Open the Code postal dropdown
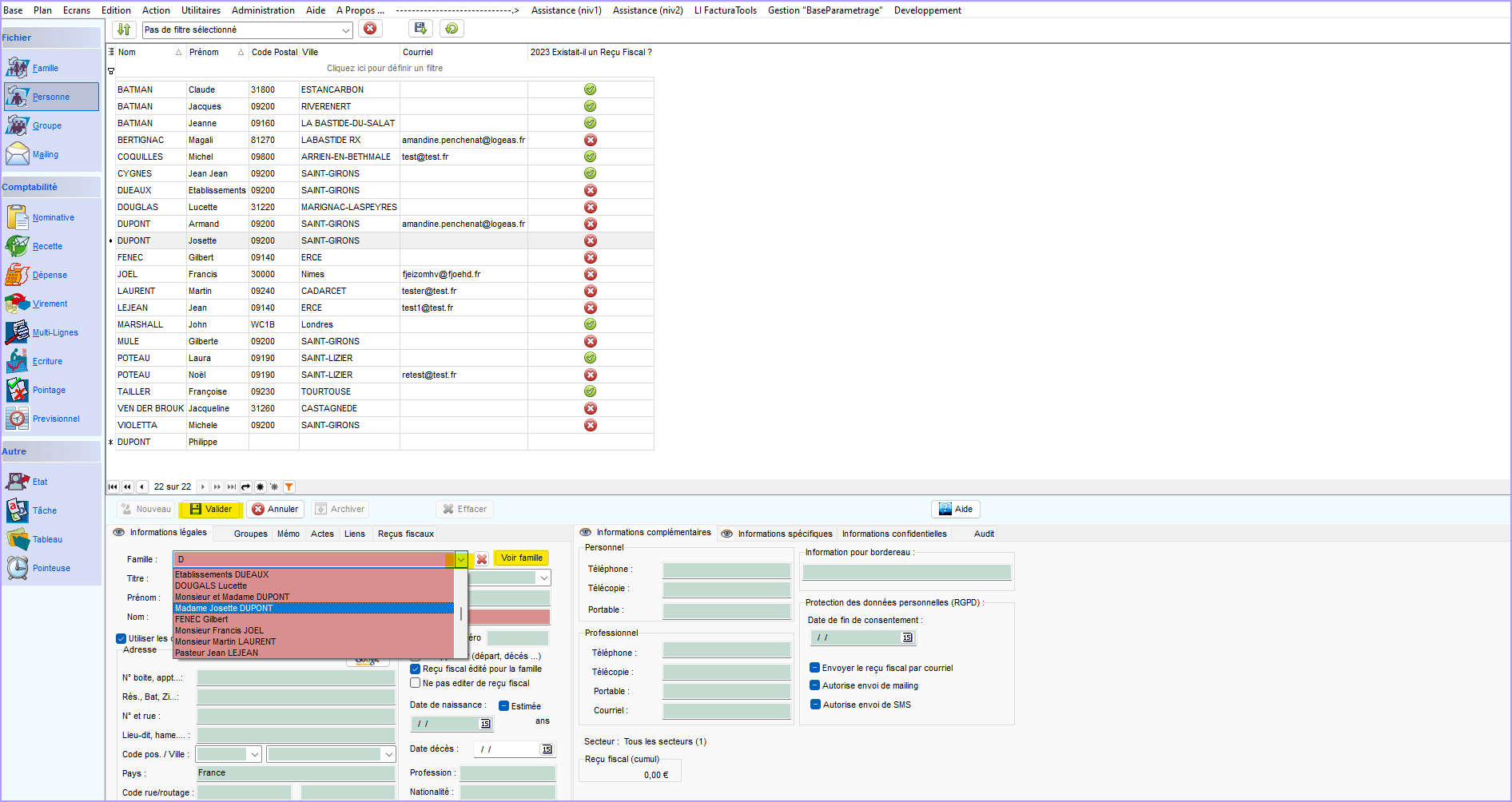 coord(255,754)
